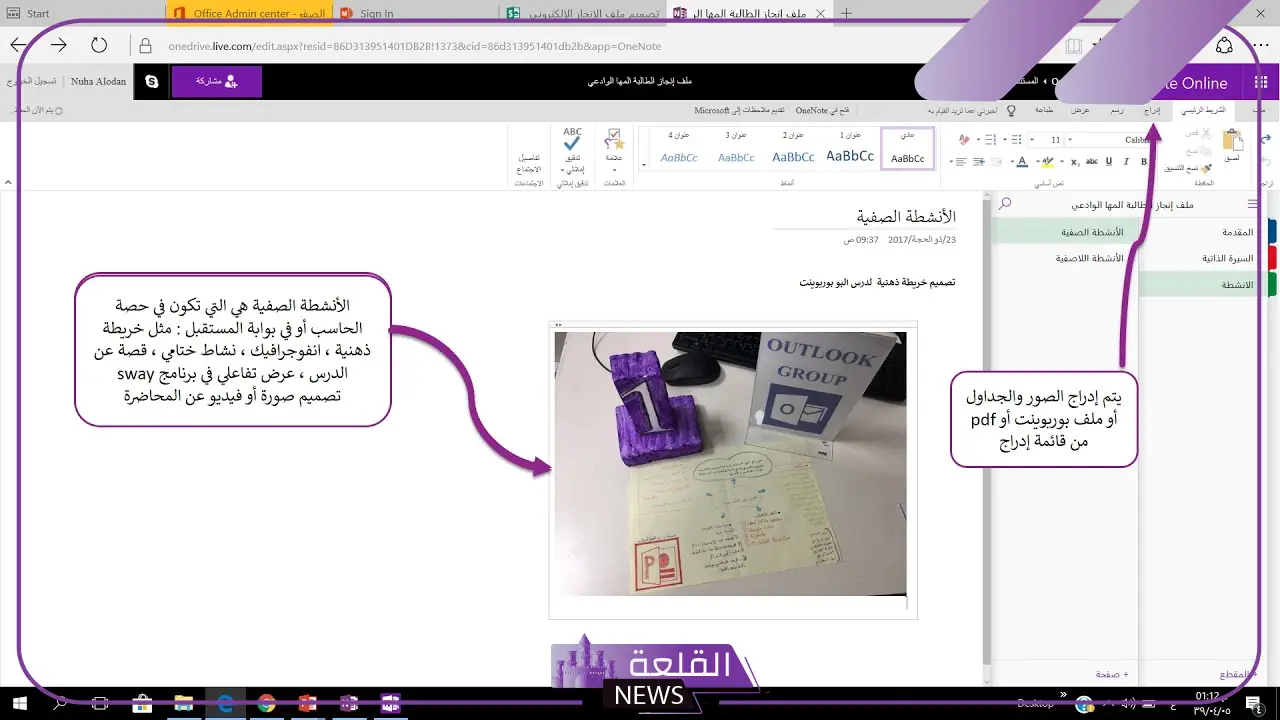The height and width of the screenshot is (720, 1280).
Task: Open the Home (الشريط الرئيسي) ribbon tab
Action: (1203, 111)
